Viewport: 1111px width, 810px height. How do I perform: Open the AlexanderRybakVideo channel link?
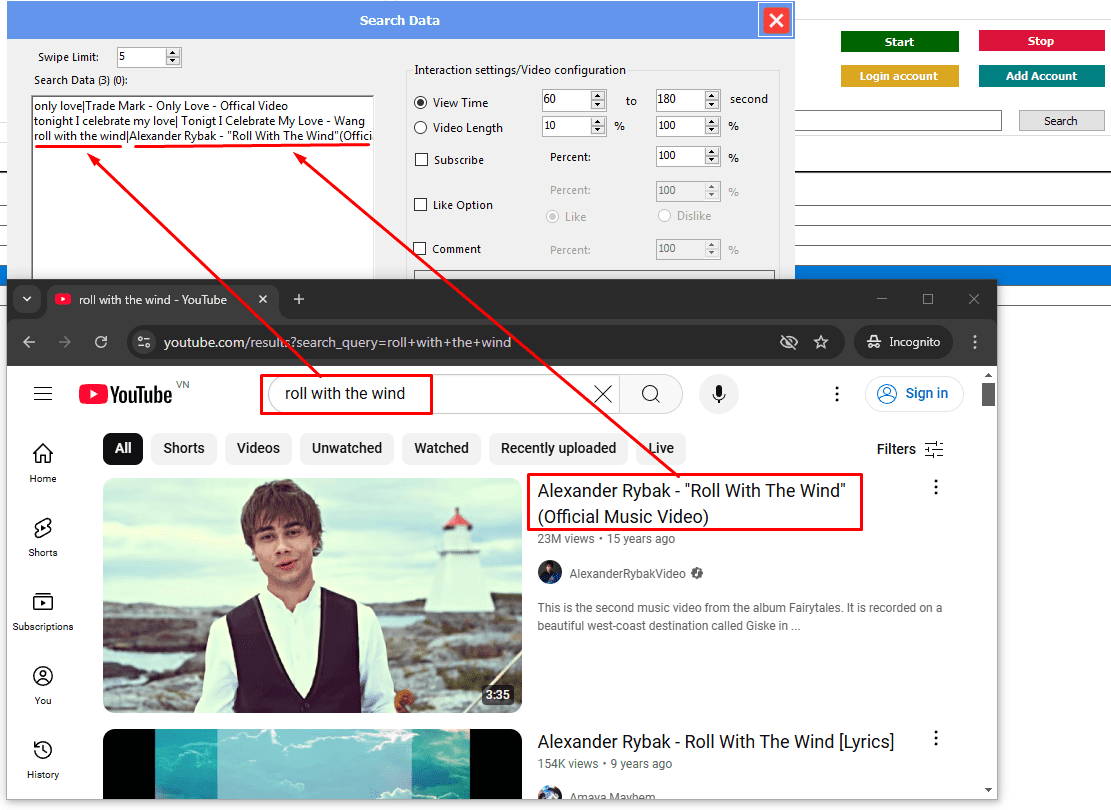627,574
